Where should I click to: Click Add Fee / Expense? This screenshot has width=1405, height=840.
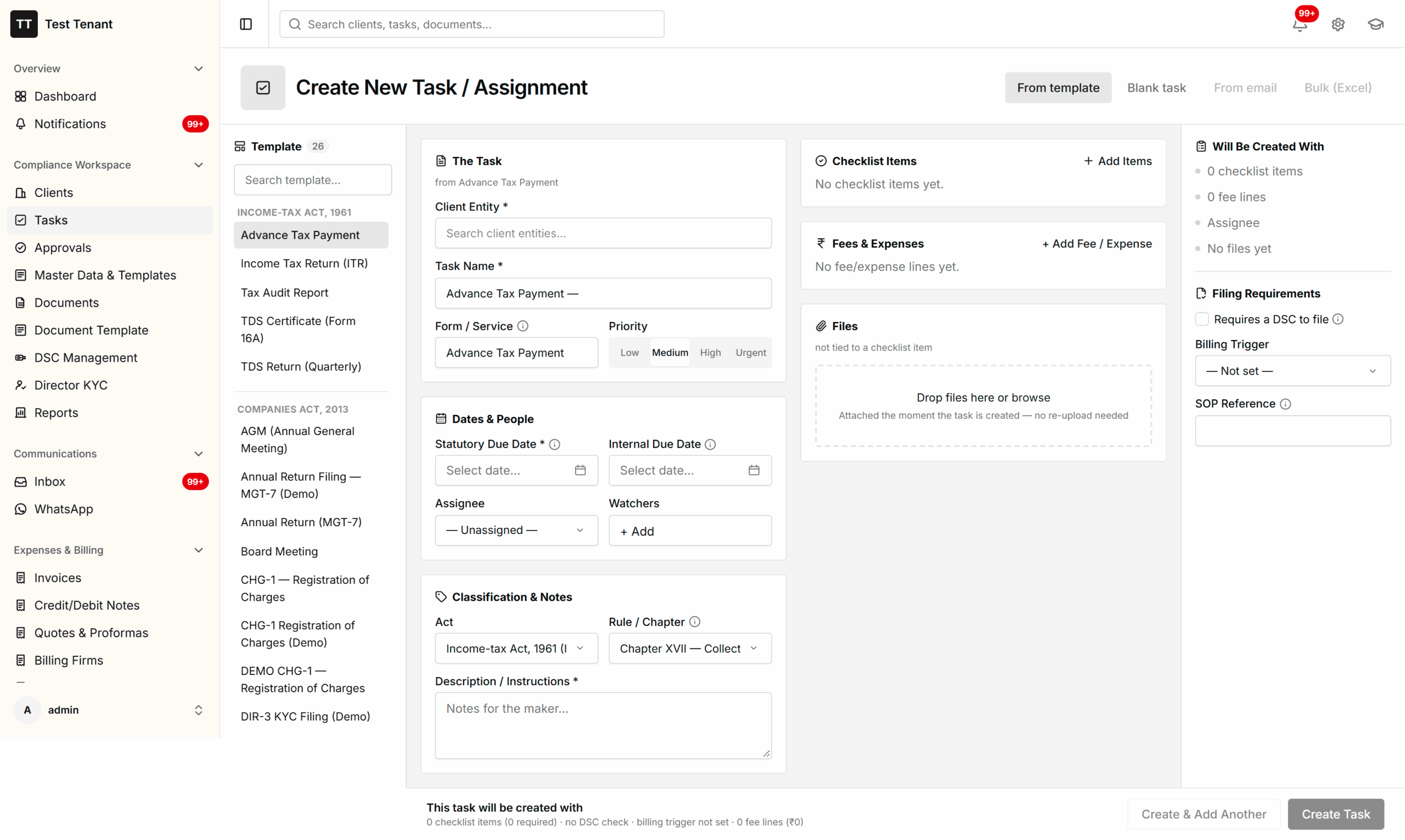(1097, 244)
